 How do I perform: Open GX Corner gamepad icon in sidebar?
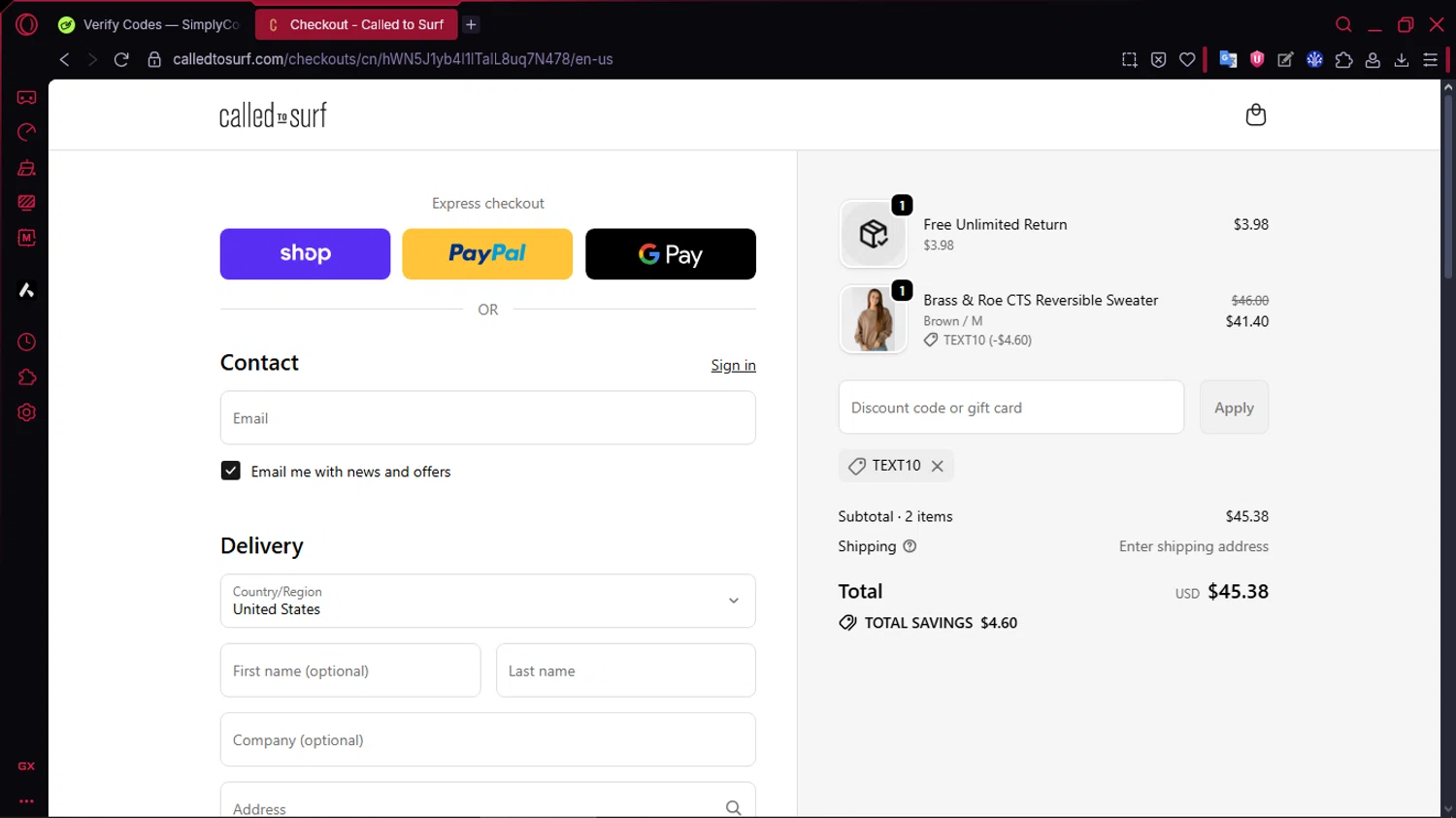point(26,97)
